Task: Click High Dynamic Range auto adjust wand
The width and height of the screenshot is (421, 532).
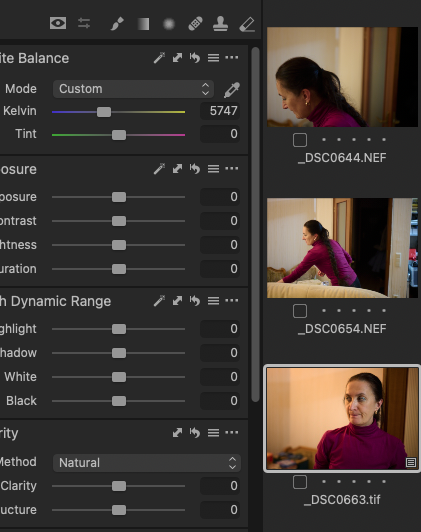Action: pyautogui.click(x=159, y=301)
